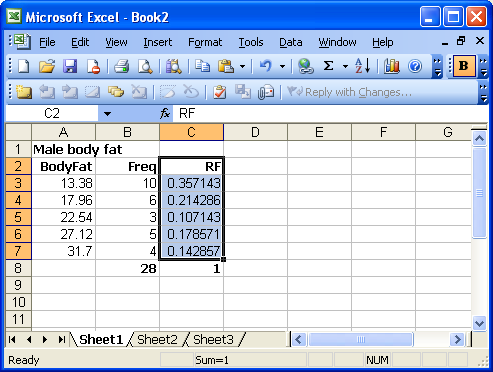493x372 pixels.
Task: Open the Format menu
Action: pos(205,42)
